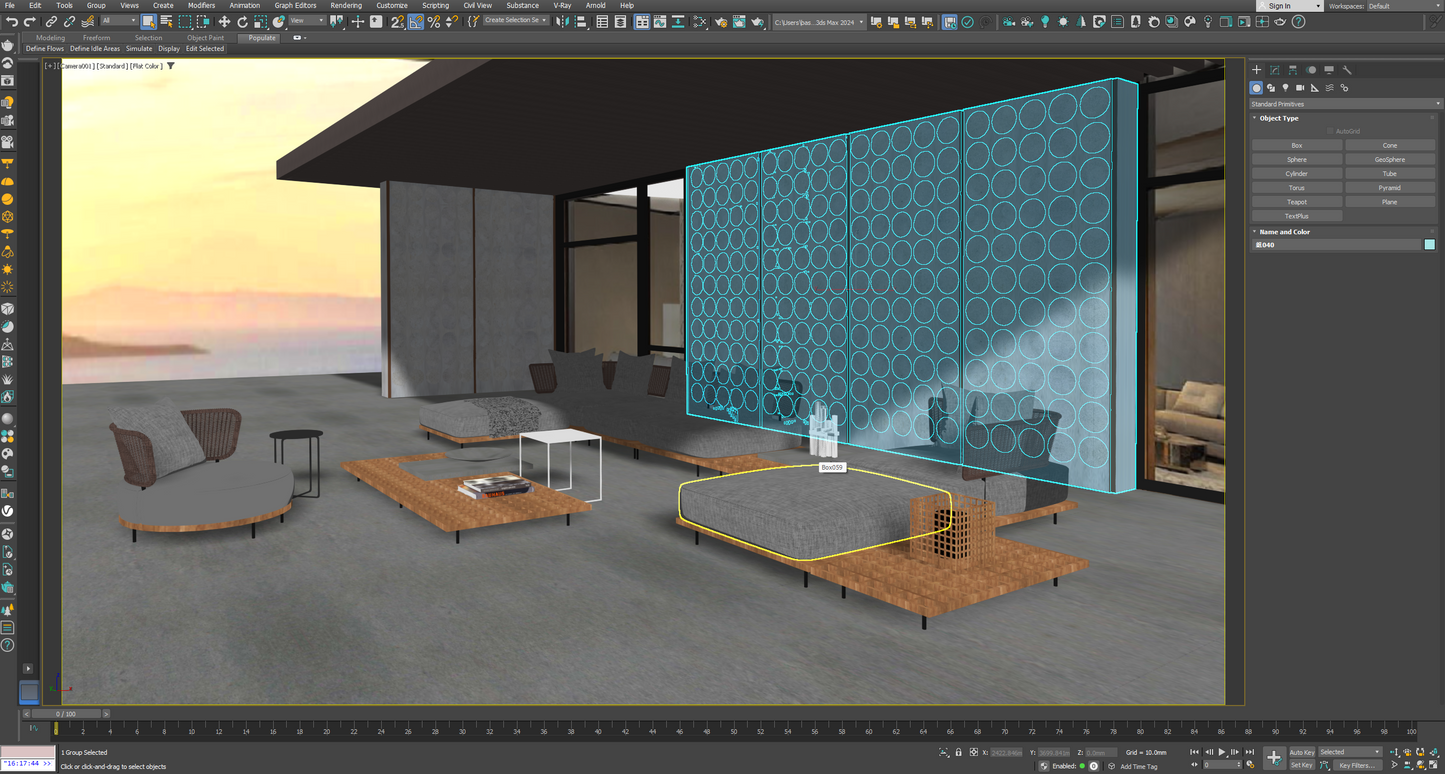1445x774 pixels.
Task: Open Render Setup dialog icon
Action: (719, 21)
